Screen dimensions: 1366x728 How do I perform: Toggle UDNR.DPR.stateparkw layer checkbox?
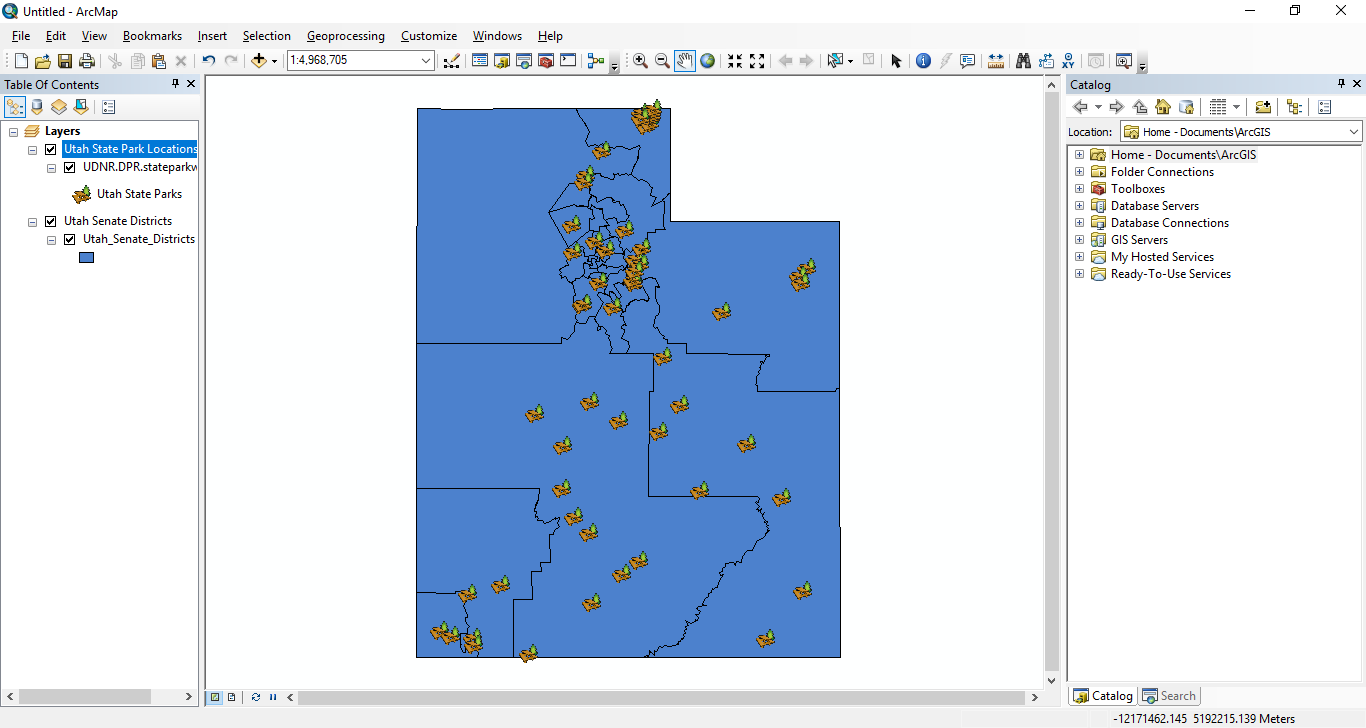point(70,167)
